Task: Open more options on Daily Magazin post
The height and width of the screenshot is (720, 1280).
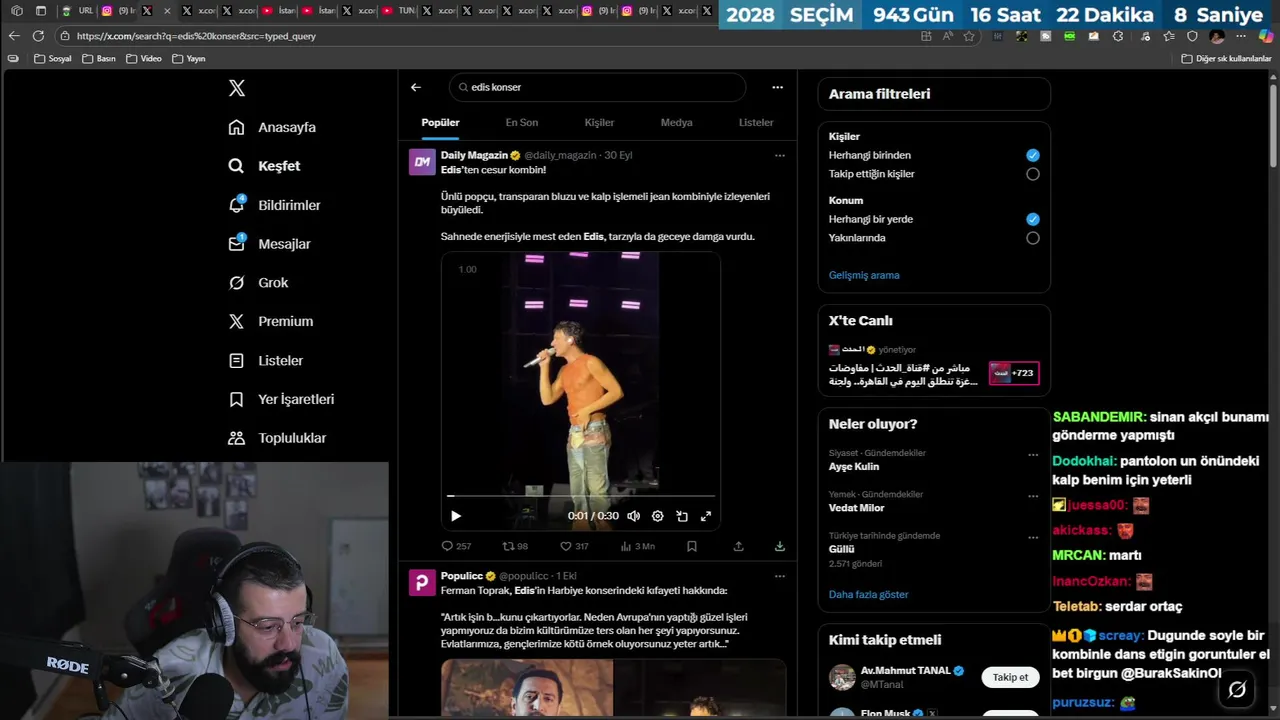Action: 780,155
